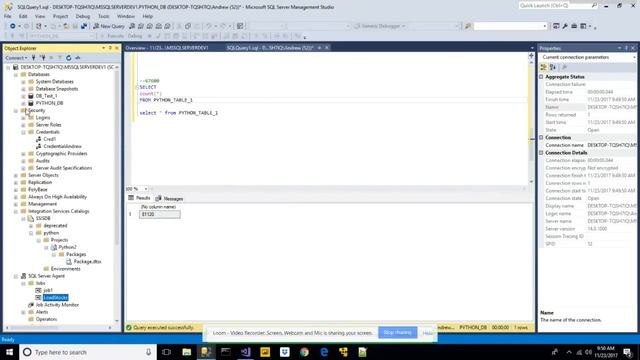
Task: Expand the System Databases folder
Action: pyautogui.click(x=23, y=82)
